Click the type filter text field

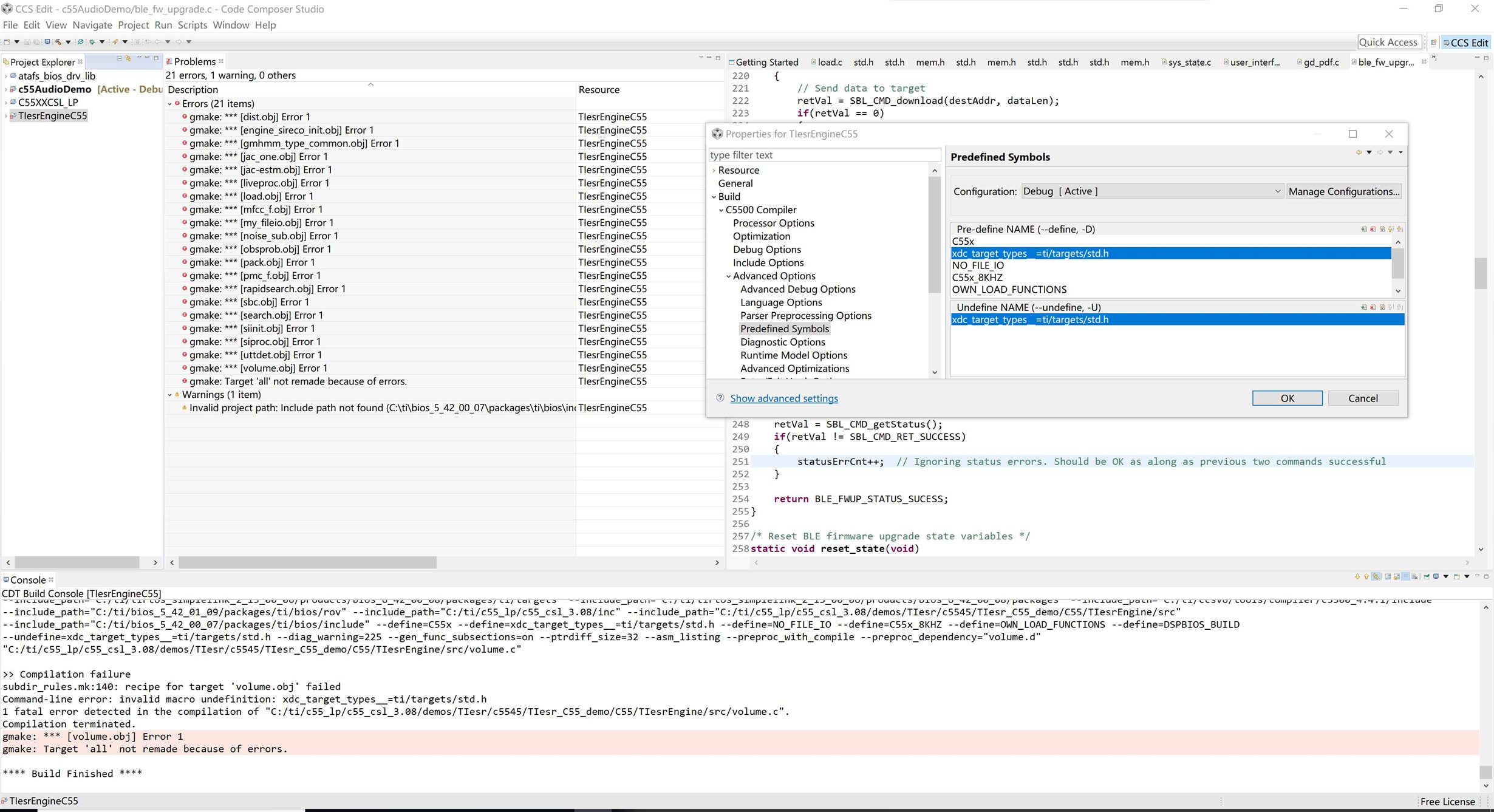825,155
